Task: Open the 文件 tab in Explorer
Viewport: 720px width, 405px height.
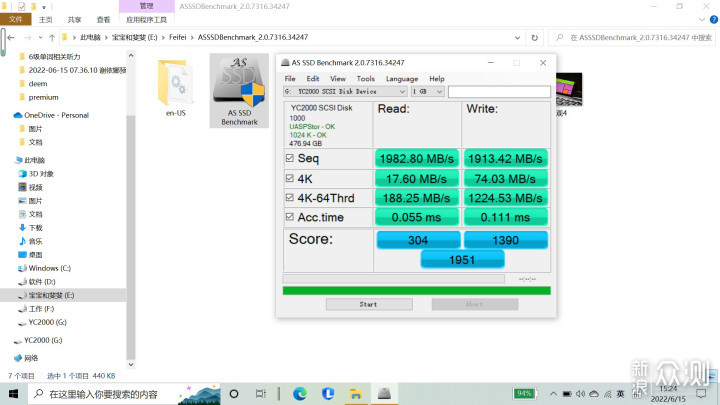Action: pyautogui.click(x=16, y=19)
